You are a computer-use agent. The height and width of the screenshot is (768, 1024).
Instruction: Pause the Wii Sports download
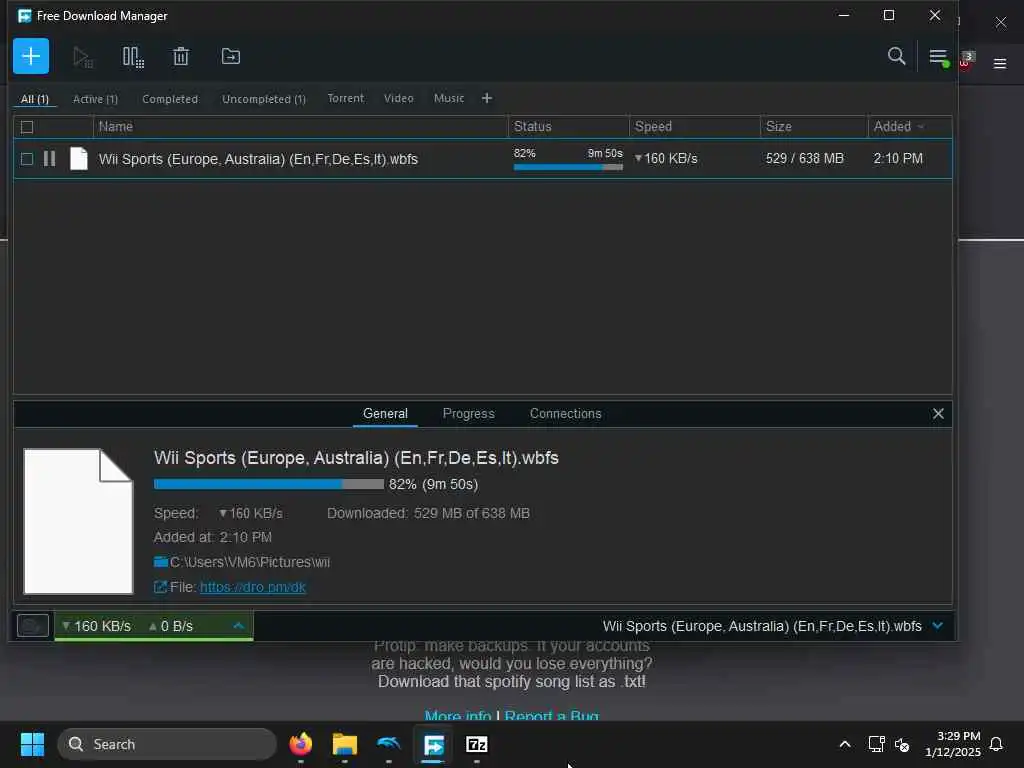[49, 159]
